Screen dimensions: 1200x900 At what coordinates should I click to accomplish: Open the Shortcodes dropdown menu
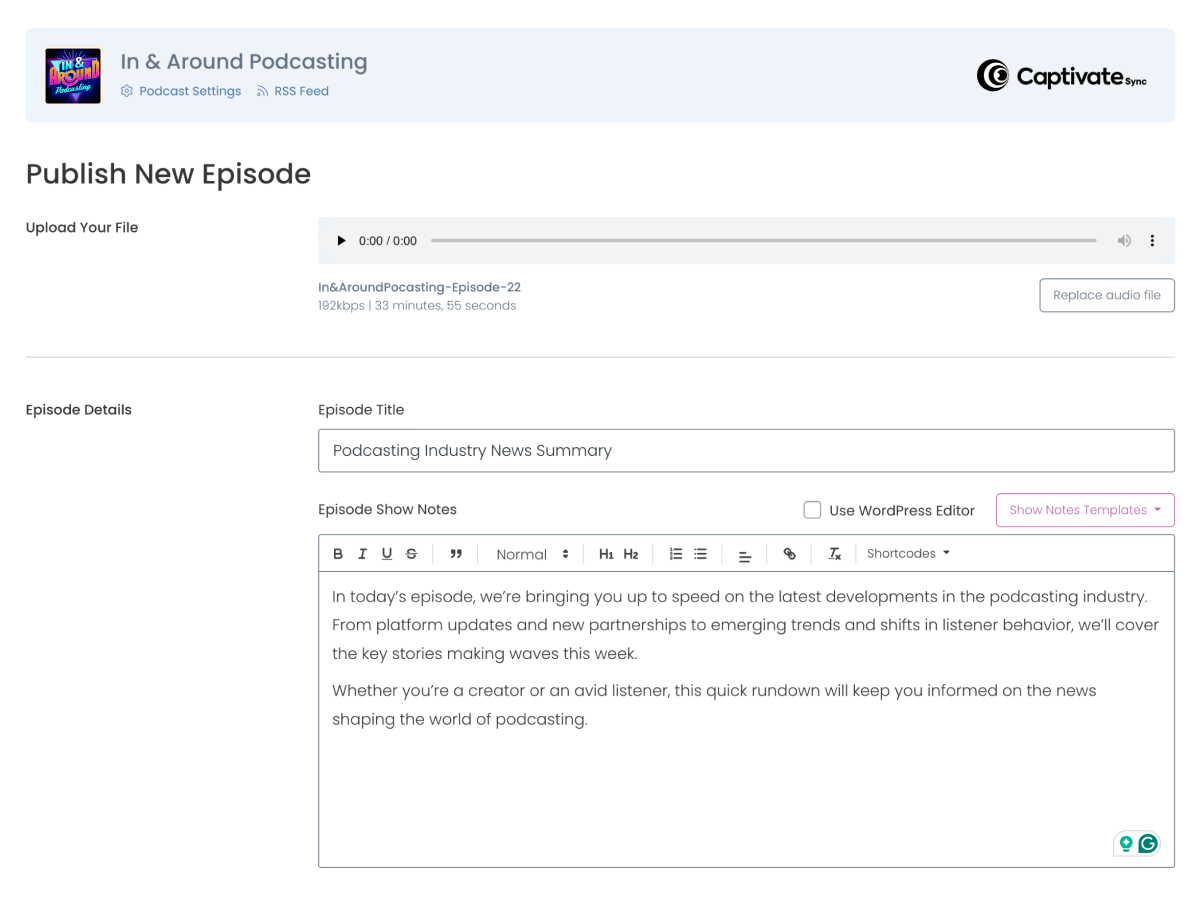coord(908,554)
